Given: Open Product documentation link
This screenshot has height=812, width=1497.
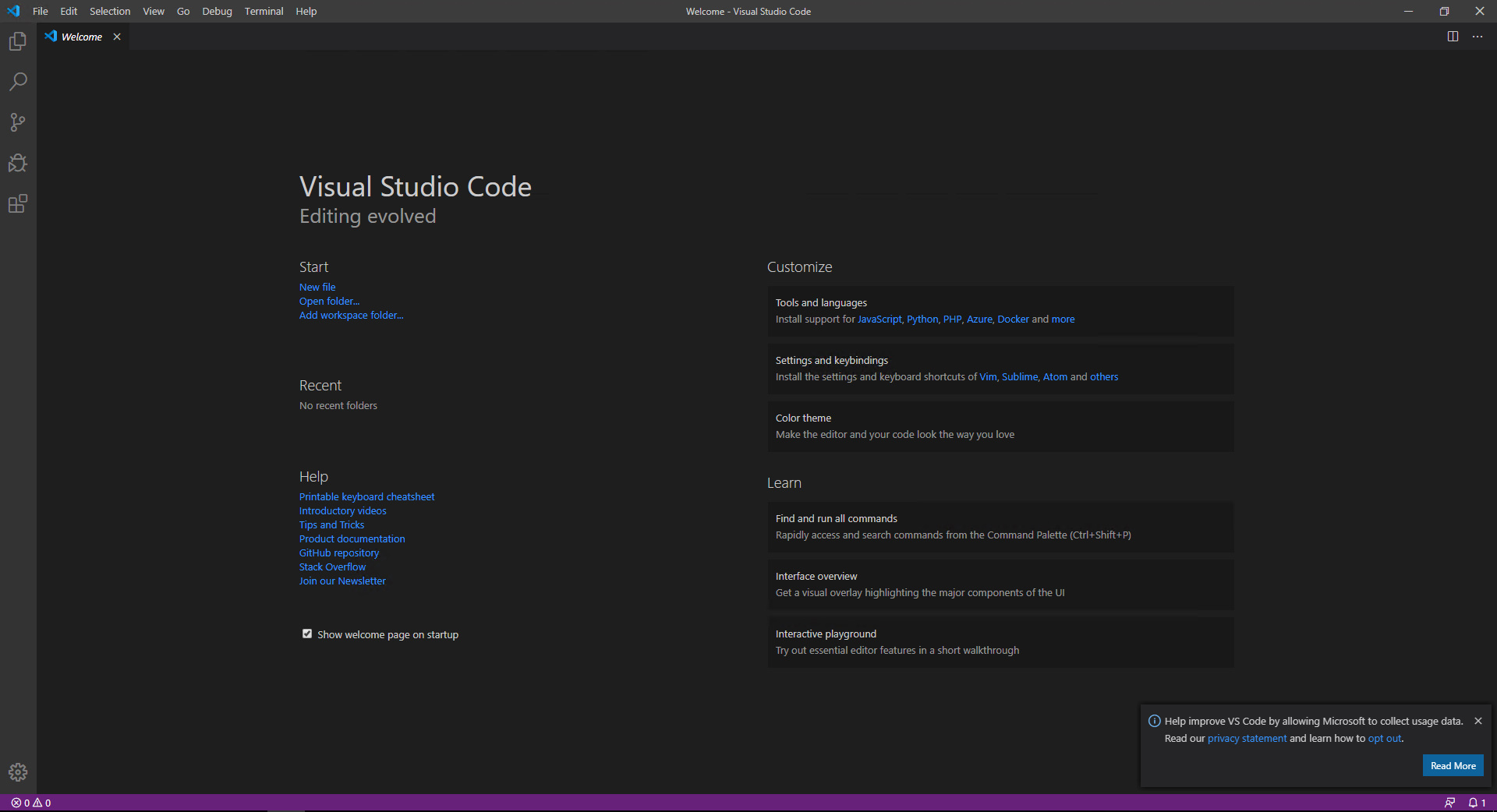Looking at the screenshot, I should (x=352, y=538).
